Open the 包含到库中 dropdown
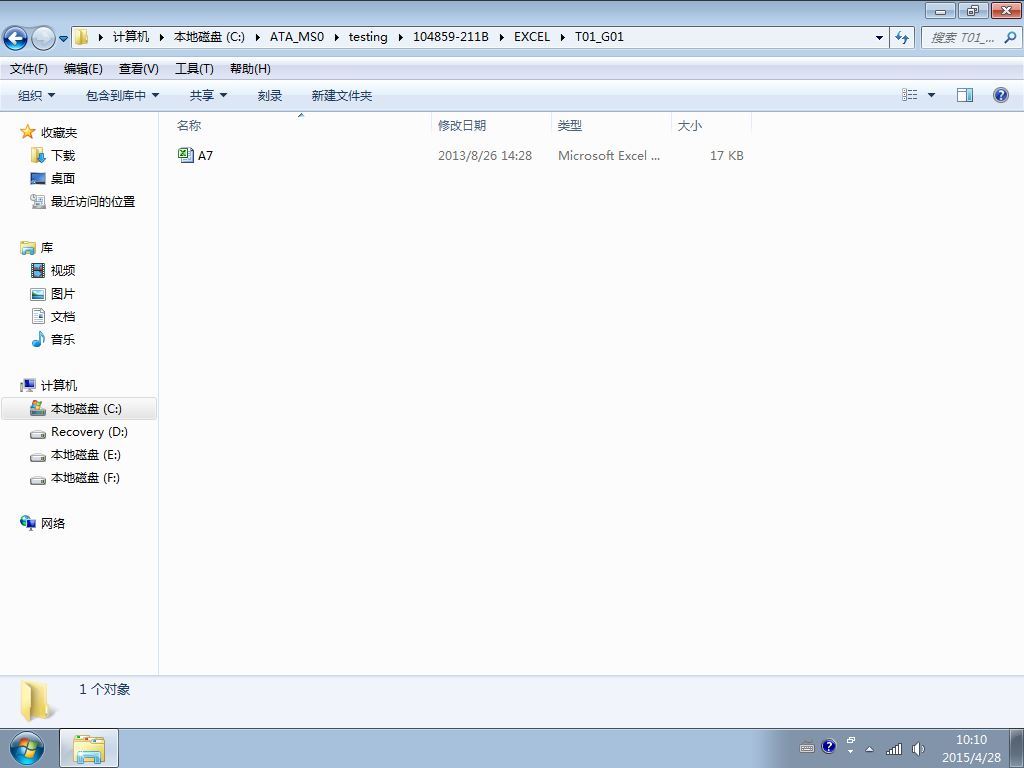 point(122,95)
